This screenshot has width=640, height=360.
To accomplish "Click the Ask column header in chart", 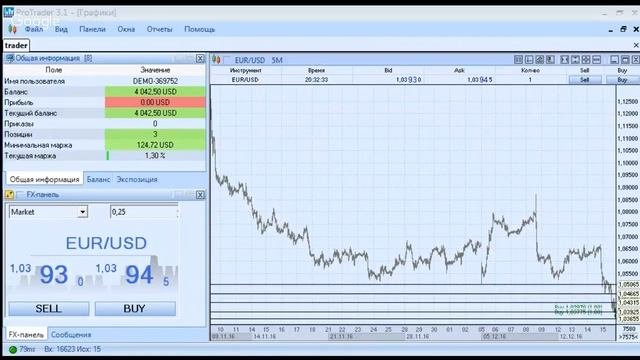I will (459, 70).
